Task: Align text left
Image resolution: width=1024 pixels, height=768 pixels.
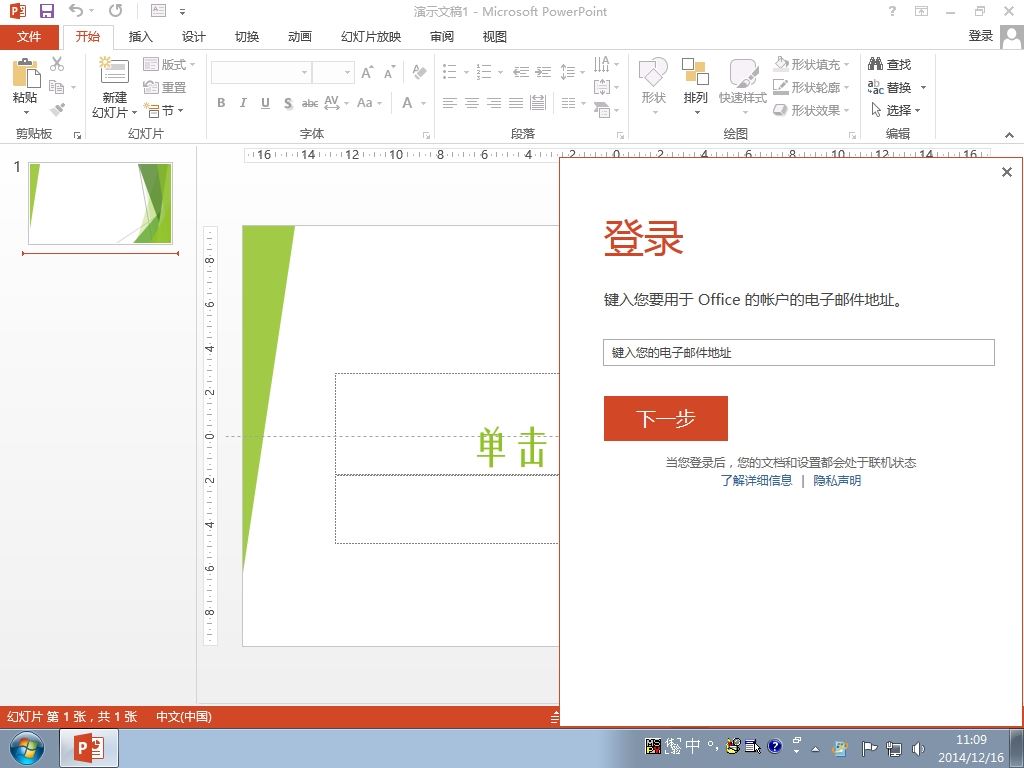Action: [449, 103]
